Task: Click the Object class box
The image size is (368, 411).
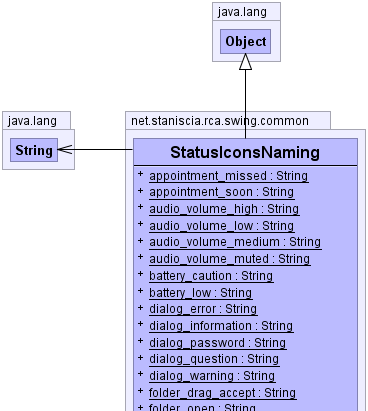Action: tap(245, 41)
